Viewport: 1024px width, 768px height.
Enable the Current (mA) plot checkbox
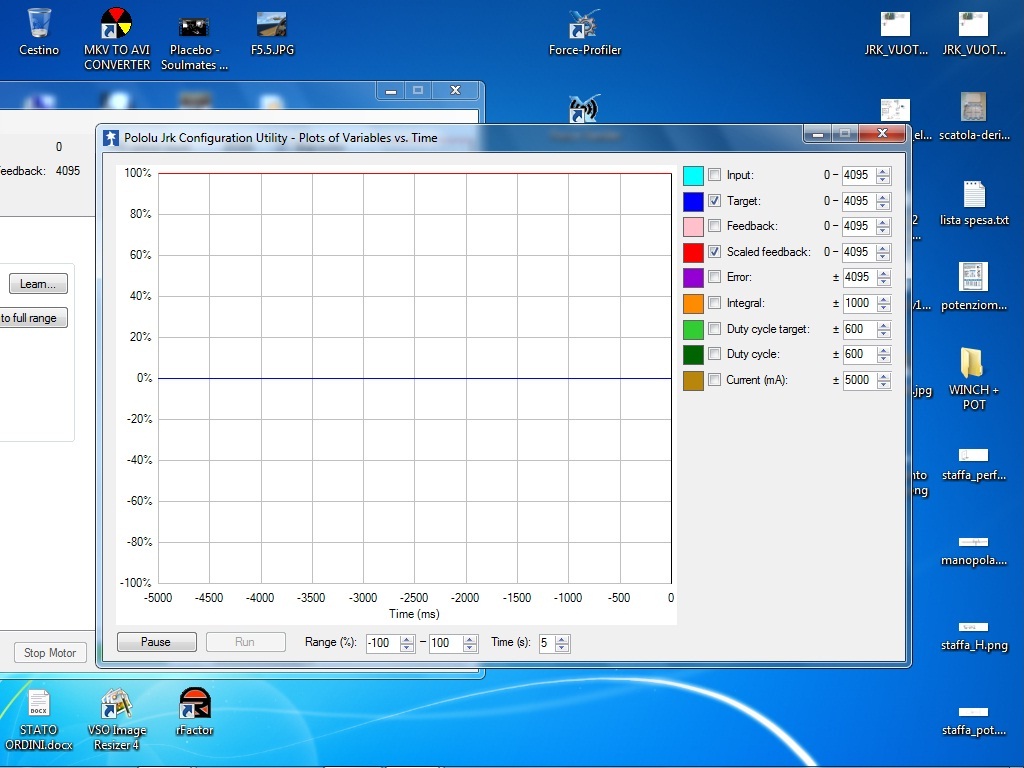714,379
